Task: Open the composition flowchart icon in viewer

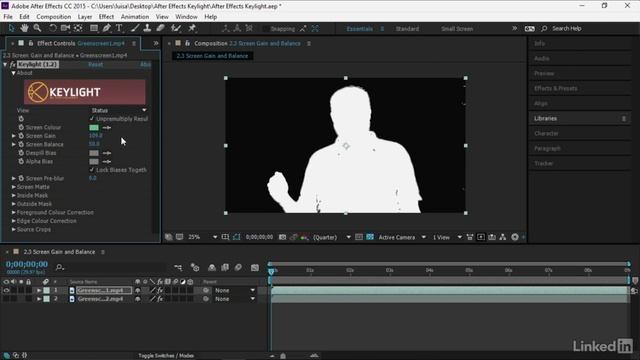Action: (x=503, y=237)
